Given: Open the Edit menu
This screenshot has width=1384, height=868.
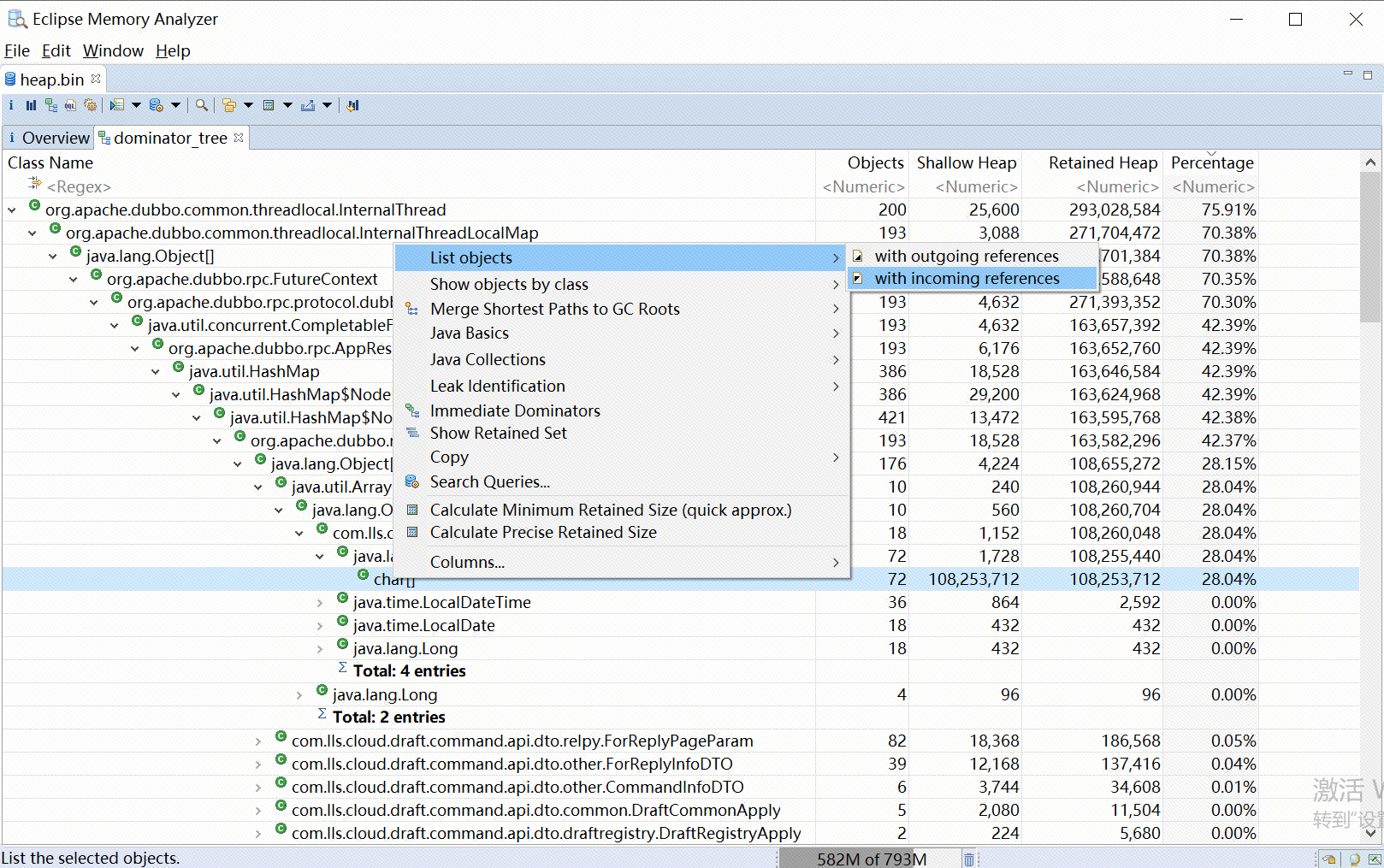Looking at the screenshot, I should point(56,50).
